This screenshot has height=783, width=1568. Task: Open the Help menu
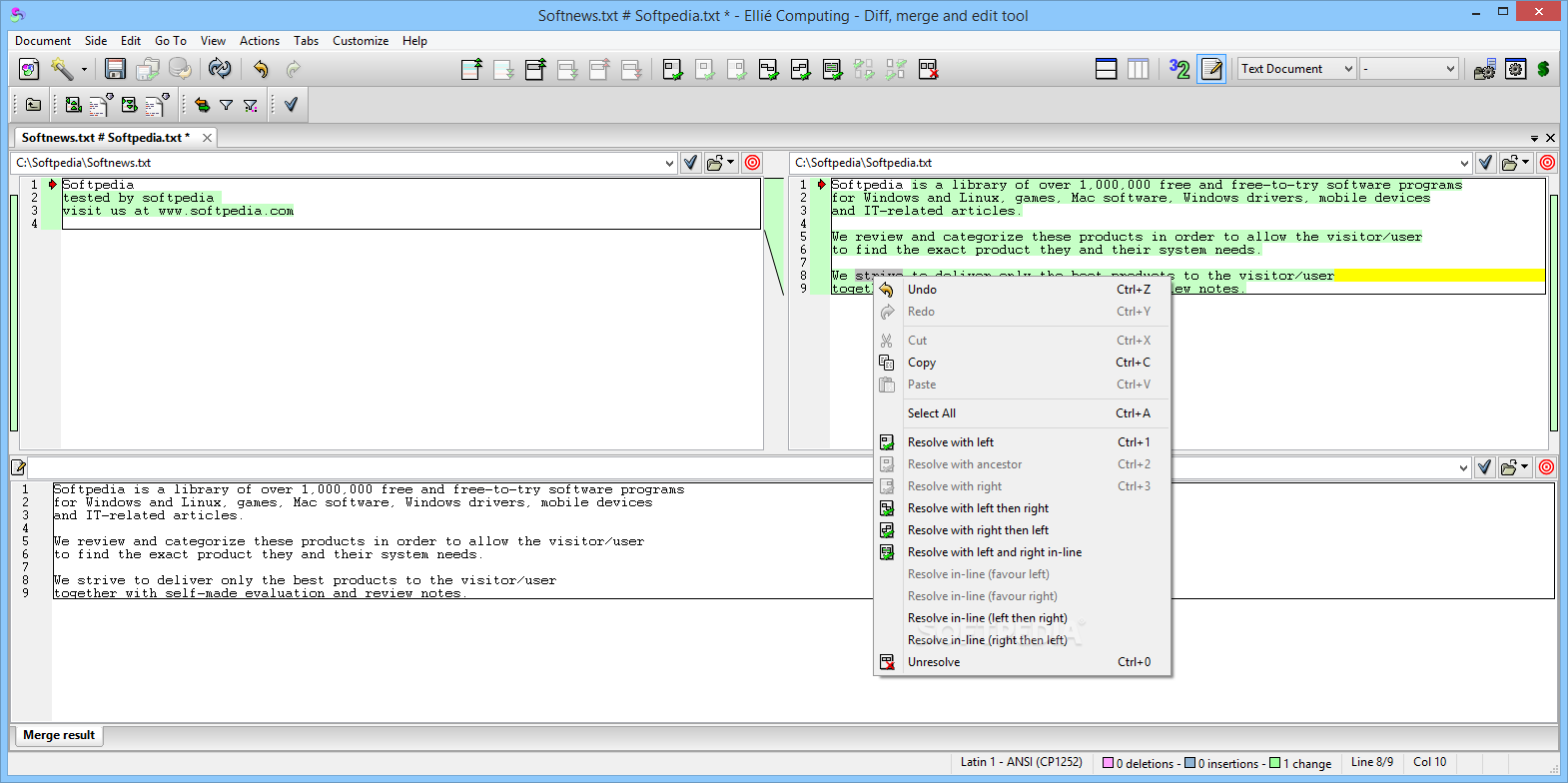click(414, 41)
